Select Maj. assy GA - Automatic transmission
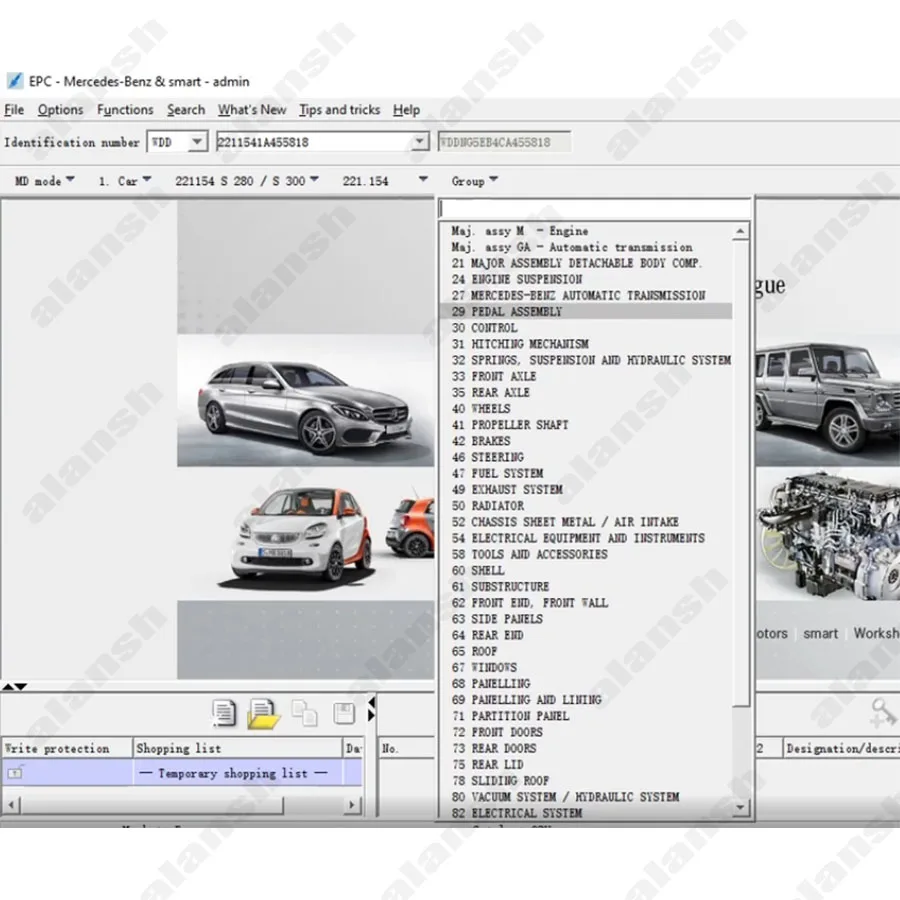Screen dimensions: 900x900 click(x=586, y=247)
